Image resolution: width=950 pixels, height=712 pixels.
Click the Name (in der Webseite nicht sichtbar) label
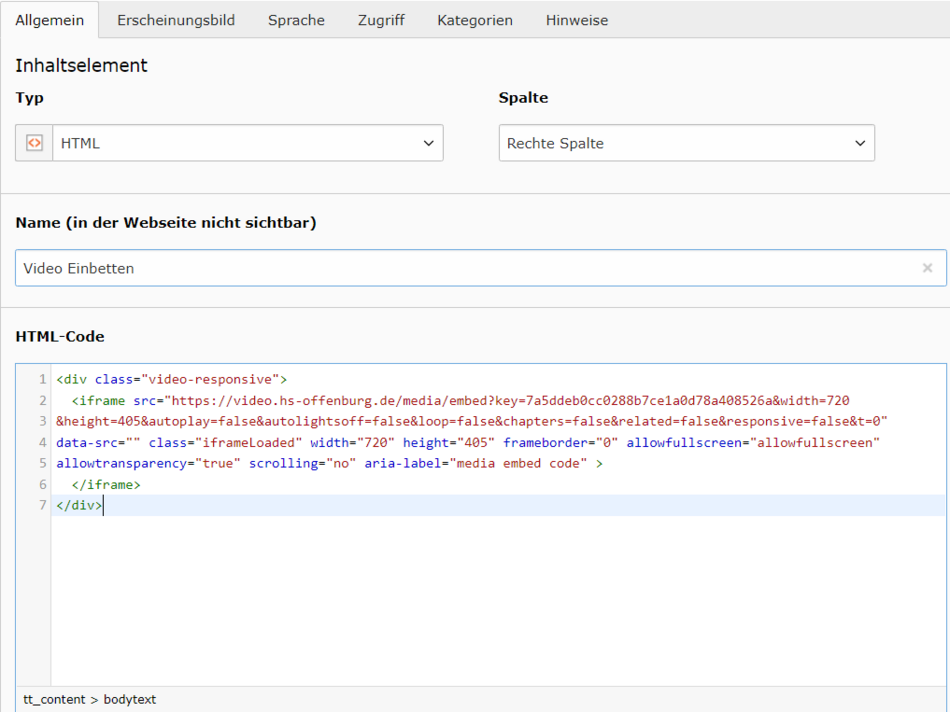(166, 222)
